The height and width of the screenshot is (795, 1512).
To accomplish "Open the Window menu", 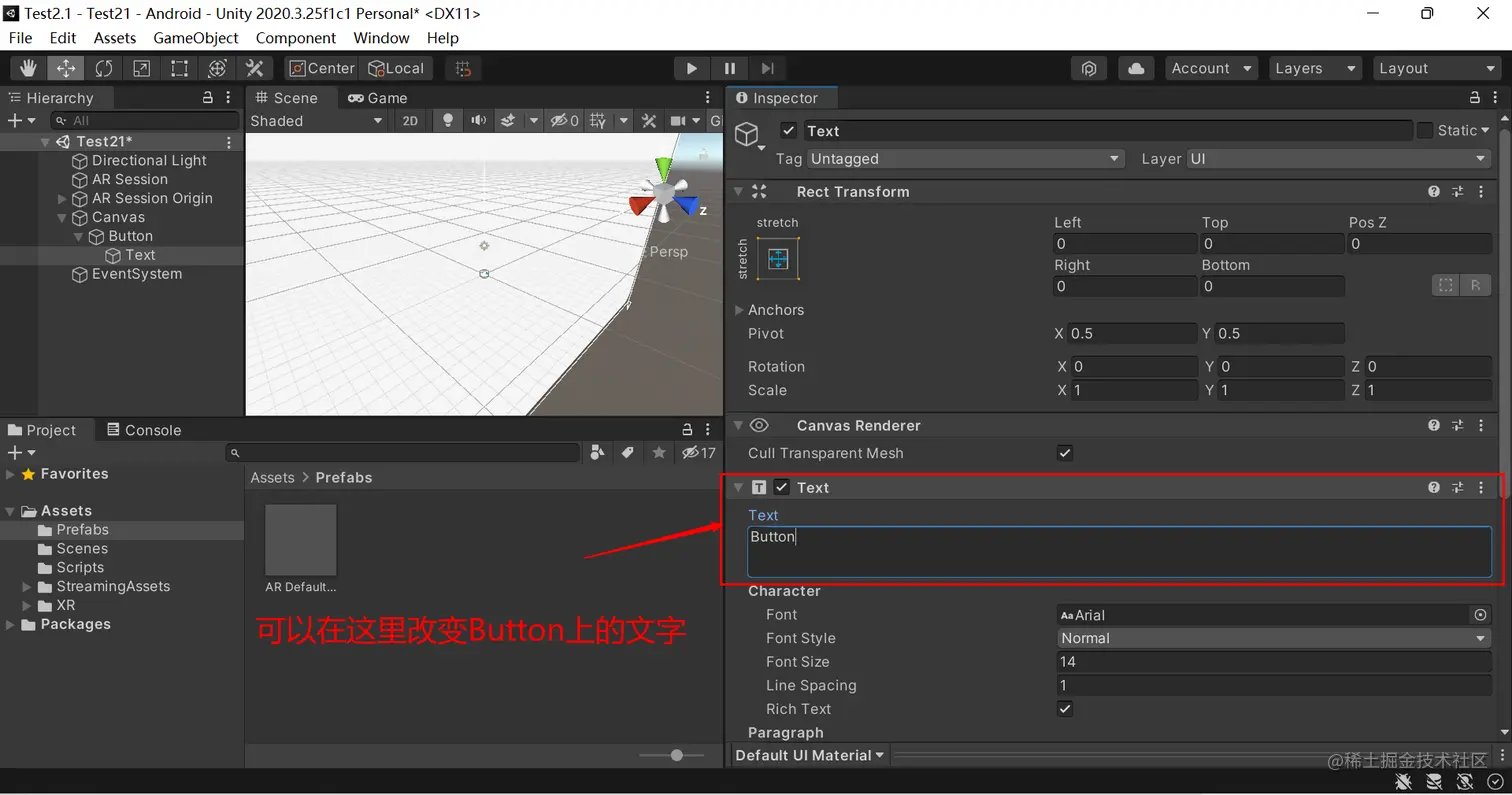I will 381,38.
